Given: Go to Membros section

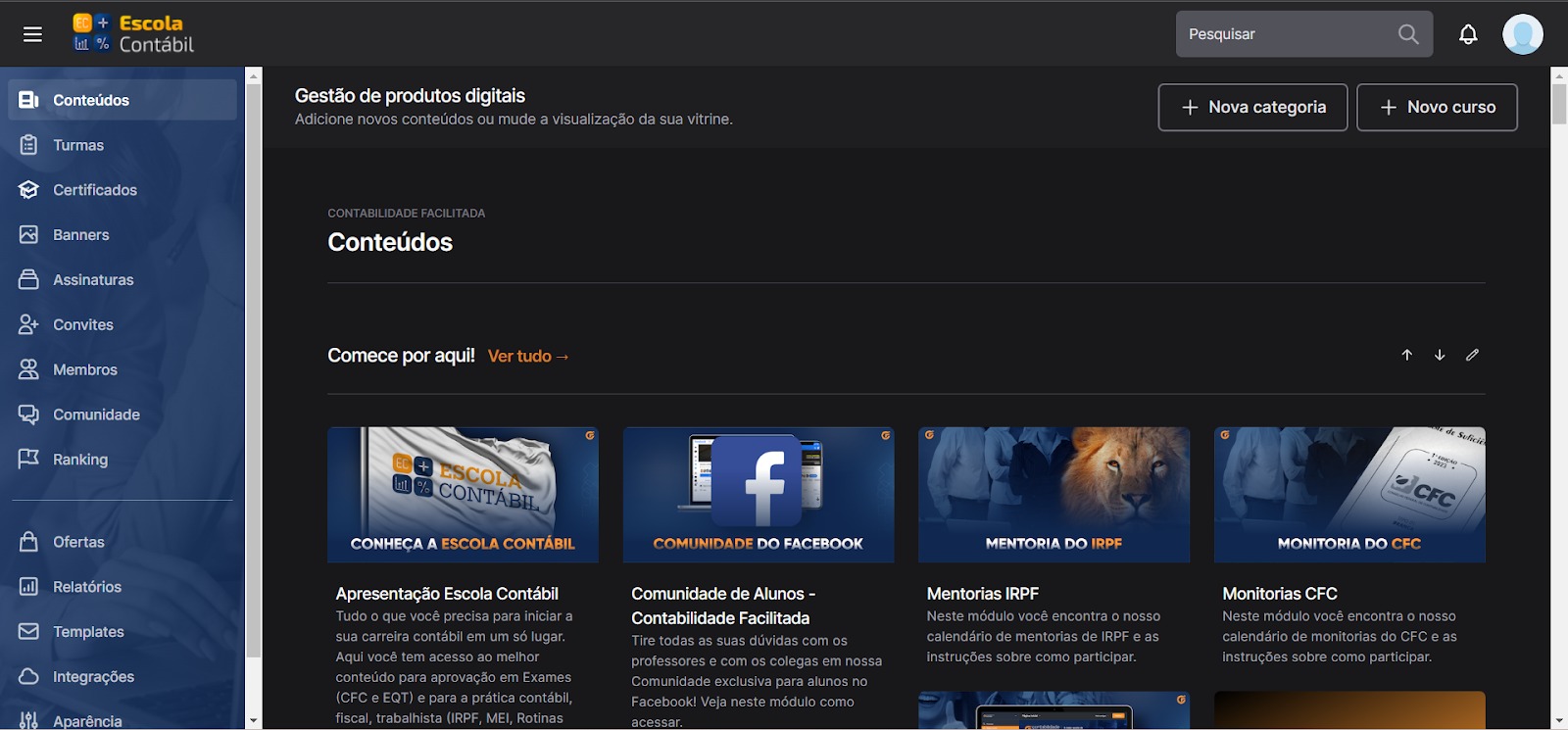Looking at the screenshot, I should click(122, 369).
